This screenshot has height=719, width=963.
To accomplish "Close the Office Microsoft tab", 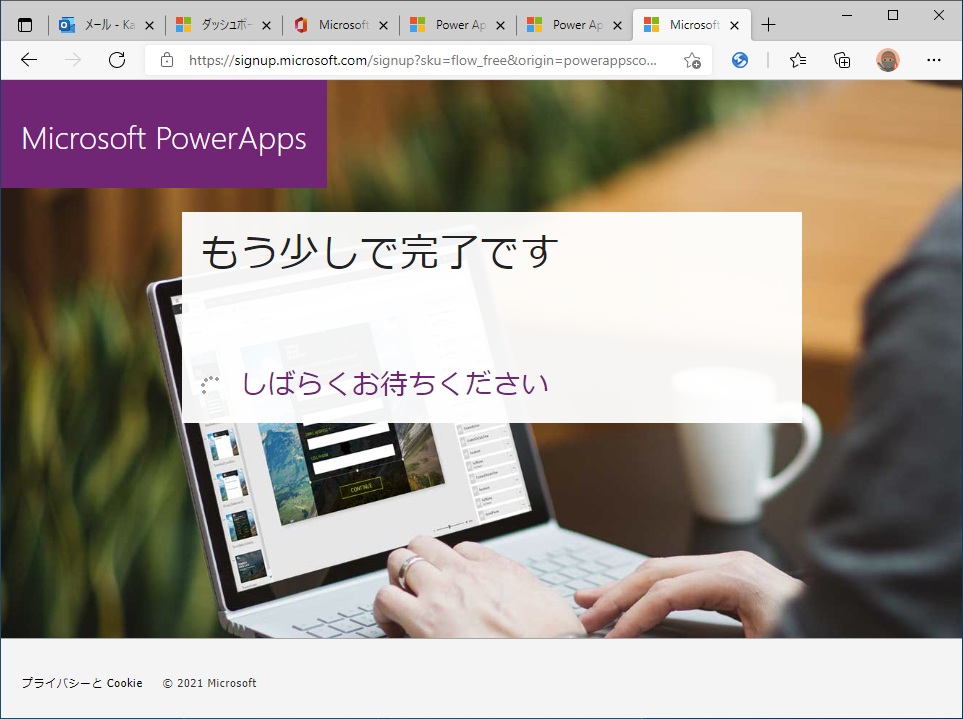I will pyautogui.click(x=383, y=25).
